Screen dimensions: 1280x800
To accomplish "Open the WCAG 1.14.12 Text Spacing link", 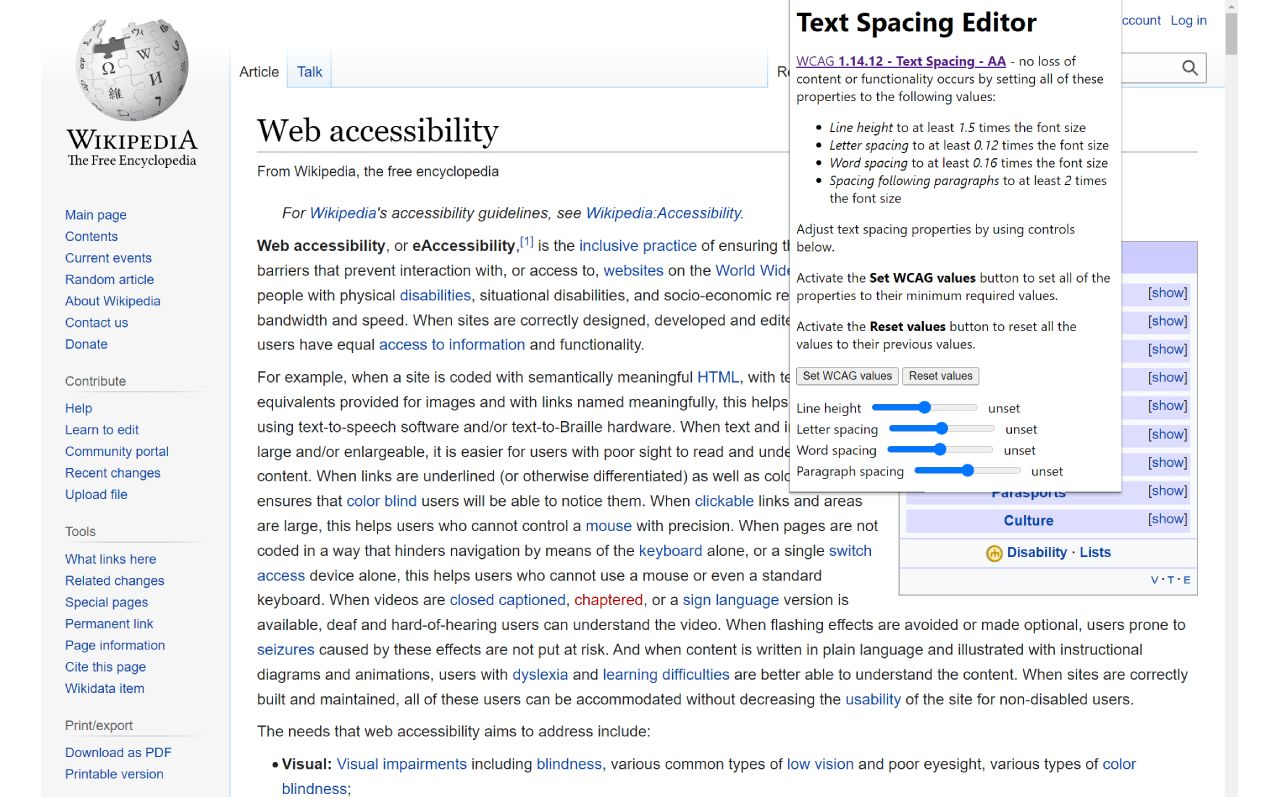I will [x=901, y=61].
